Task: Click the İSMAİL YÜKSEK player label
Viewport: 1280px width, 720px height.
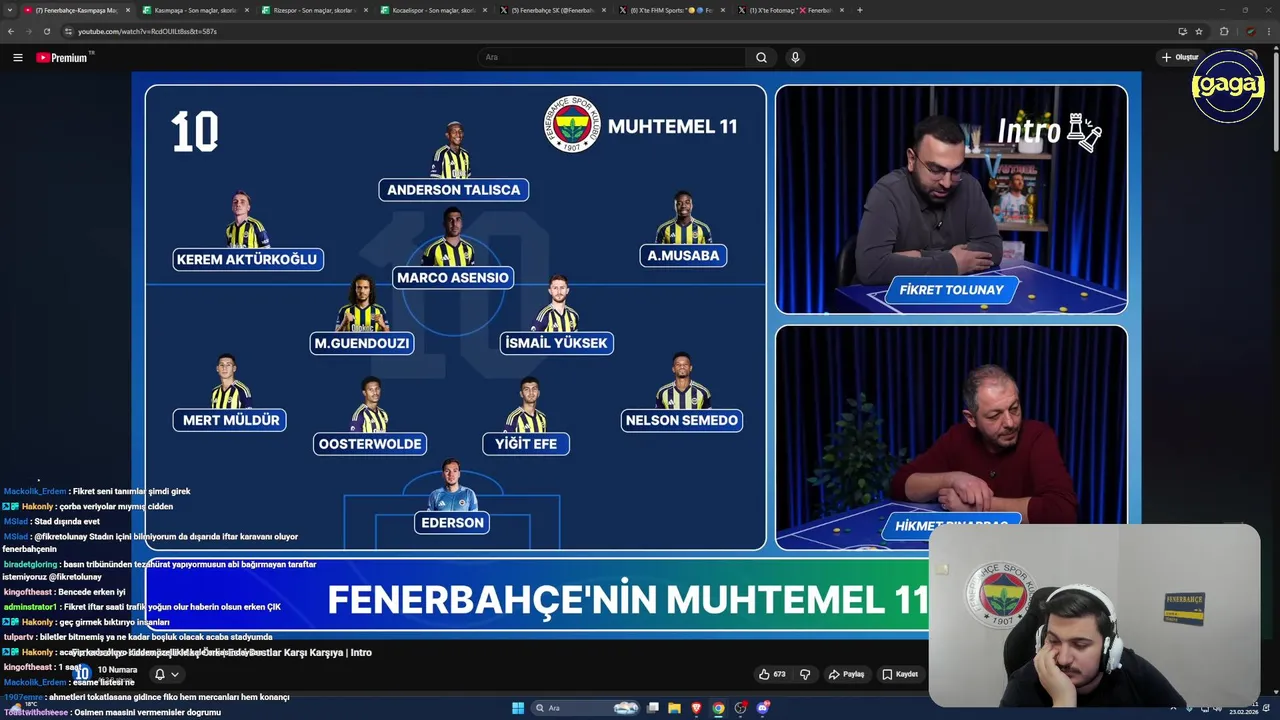Action: 556,343
